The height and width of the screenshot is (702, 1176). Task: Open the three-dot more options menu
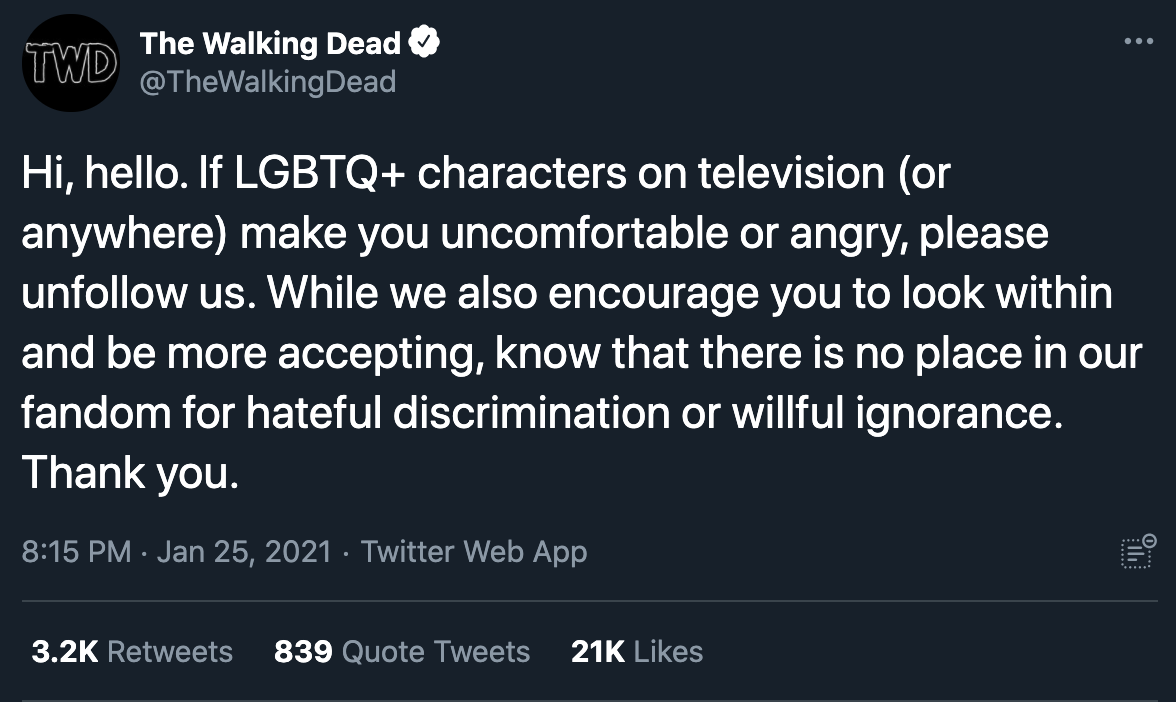point(1139,42)
